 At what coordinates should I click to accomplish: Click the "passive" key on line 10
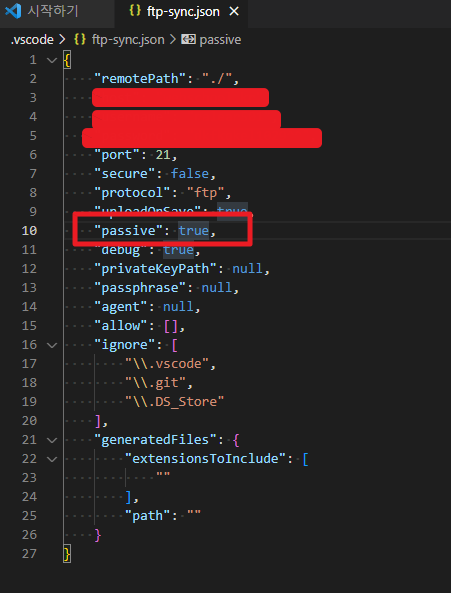129,231
